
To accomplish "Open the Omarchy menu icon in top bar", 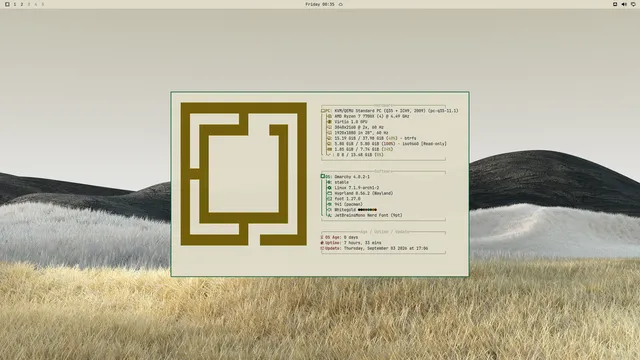I will [7, 4].
